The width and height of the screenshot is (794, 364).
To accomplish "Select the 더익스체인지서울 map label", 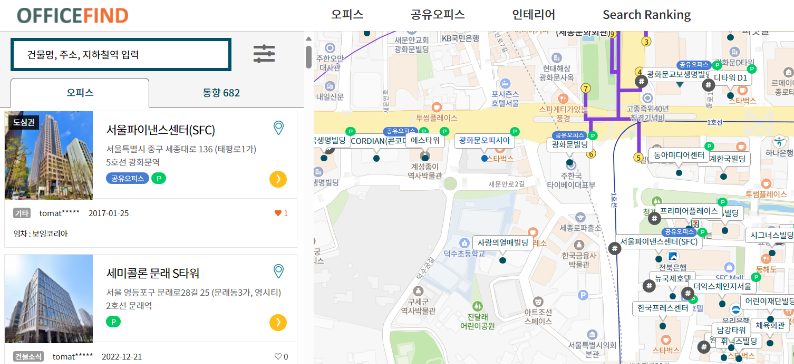I will tap(722, 286).
